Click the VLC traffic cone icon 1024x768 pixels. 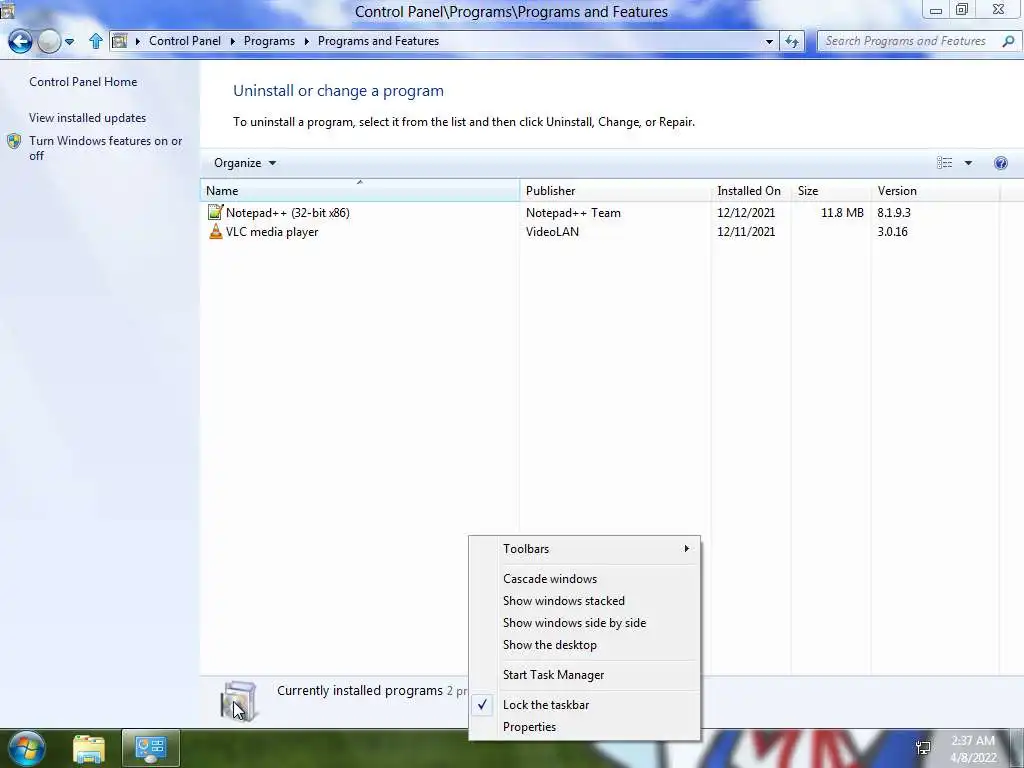216,231
